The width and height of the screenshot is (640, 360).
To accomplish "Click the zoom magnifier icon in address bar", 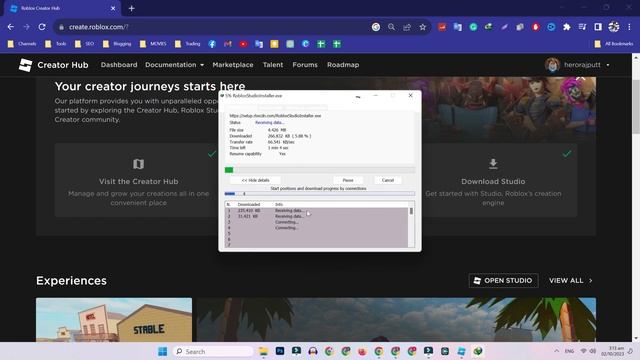I will pos(391,27).
